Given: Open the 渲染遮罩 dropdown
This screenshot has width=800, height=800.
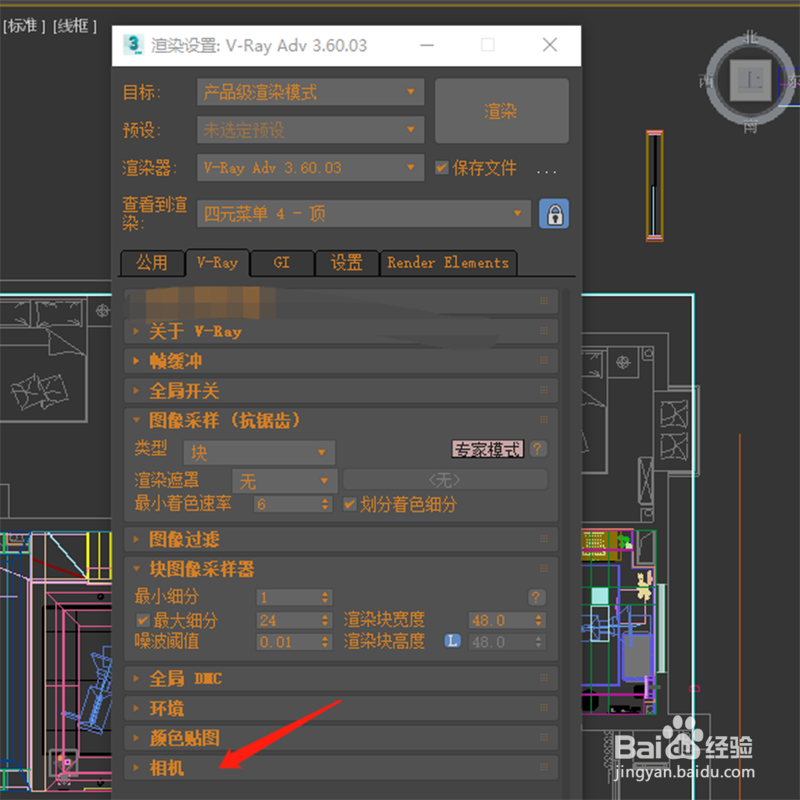Looking at the screenshot, I should pyautogui.click(x=285, y=481).
